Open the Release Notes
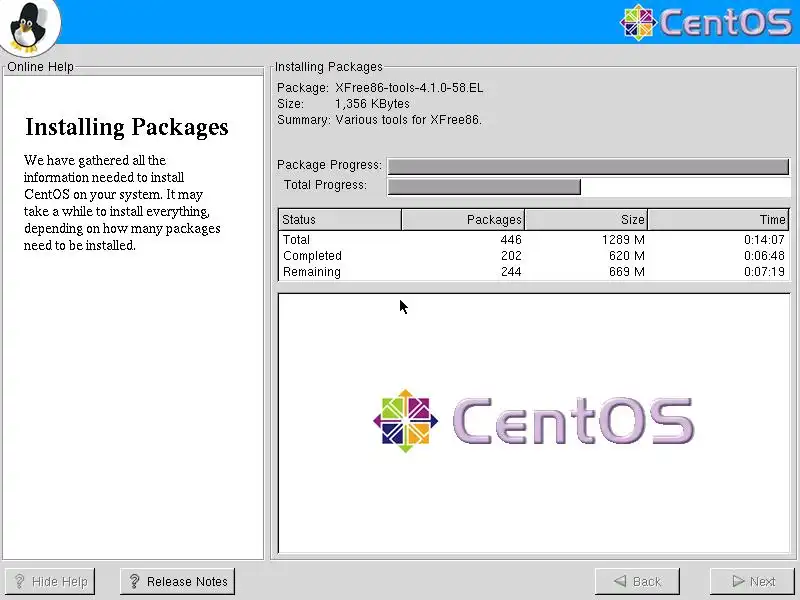This screenshot has height=600, width=800. tap(177, 581)
